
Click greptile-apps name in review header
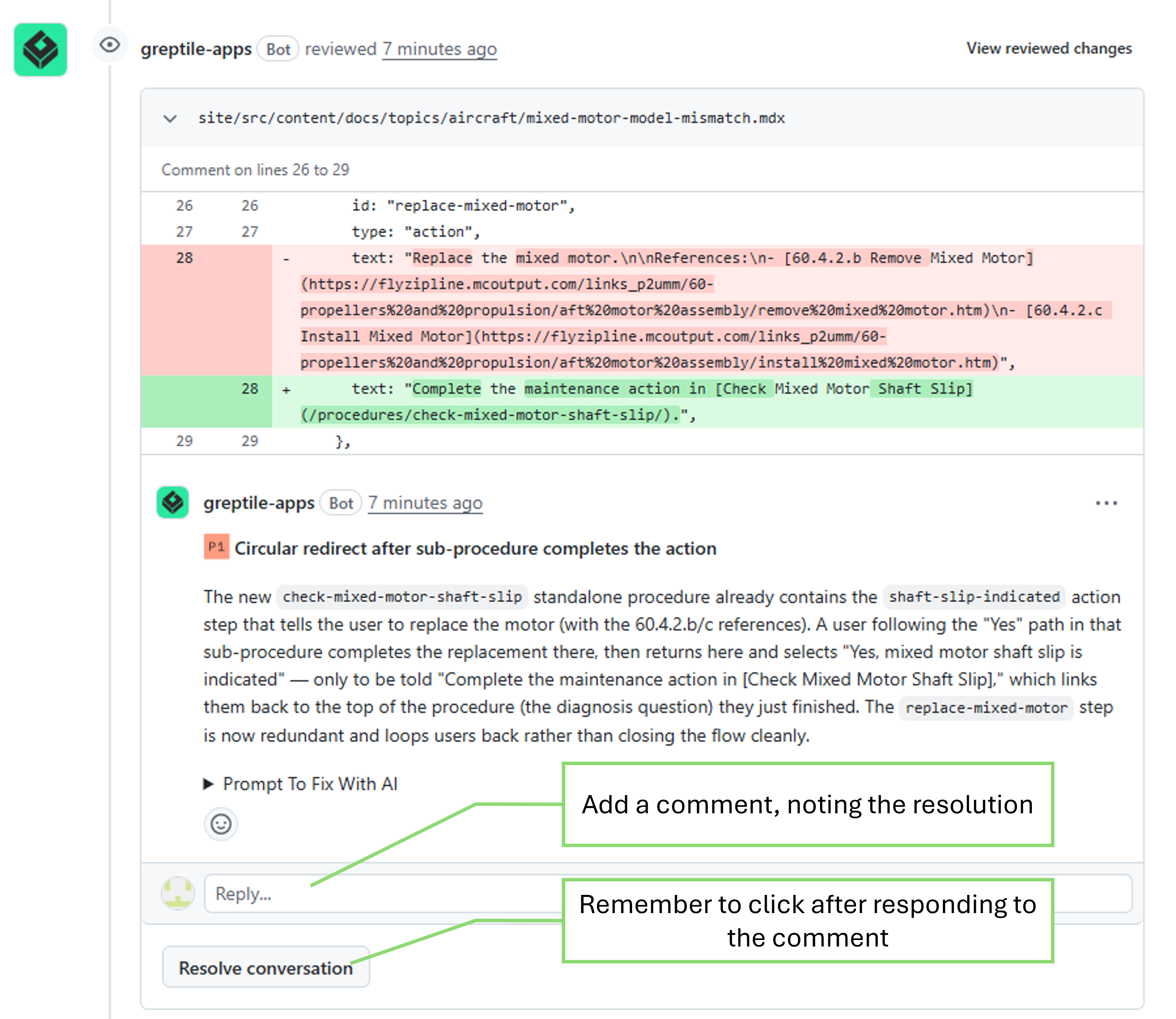click(x=196, y=49)
